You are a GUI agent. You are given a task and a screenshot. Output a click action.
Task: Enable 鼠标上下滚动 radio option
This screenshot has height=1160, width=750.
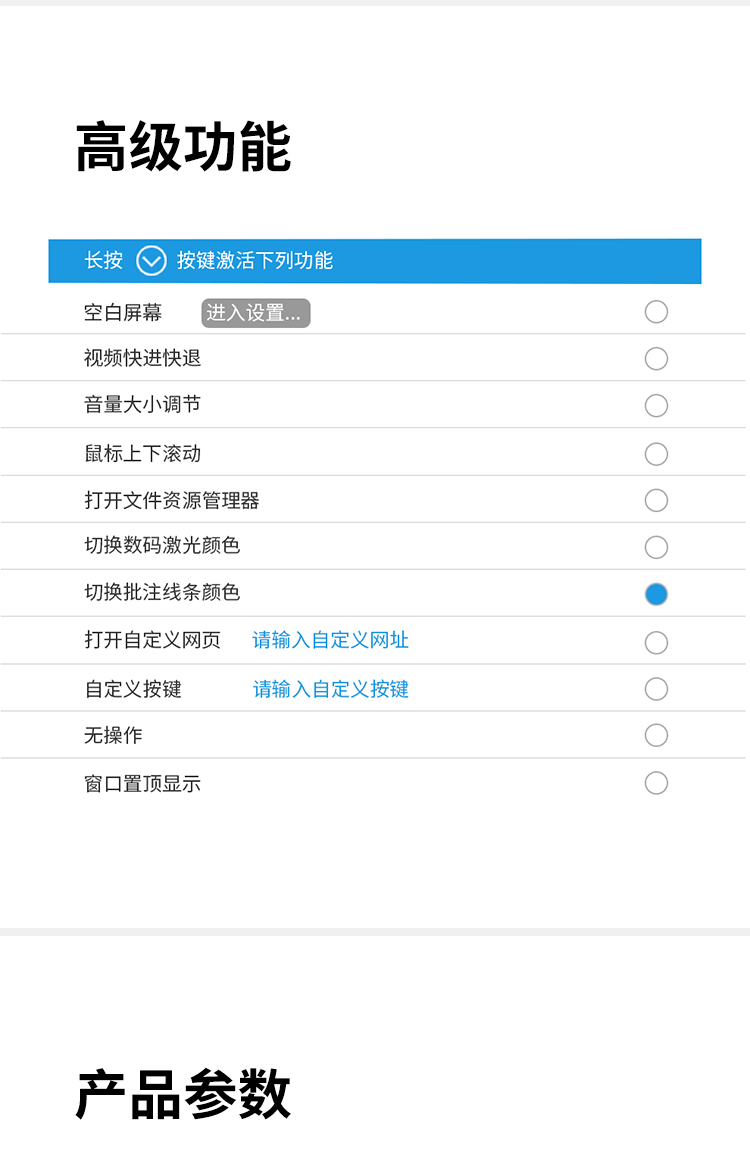(x=656, y=453)
